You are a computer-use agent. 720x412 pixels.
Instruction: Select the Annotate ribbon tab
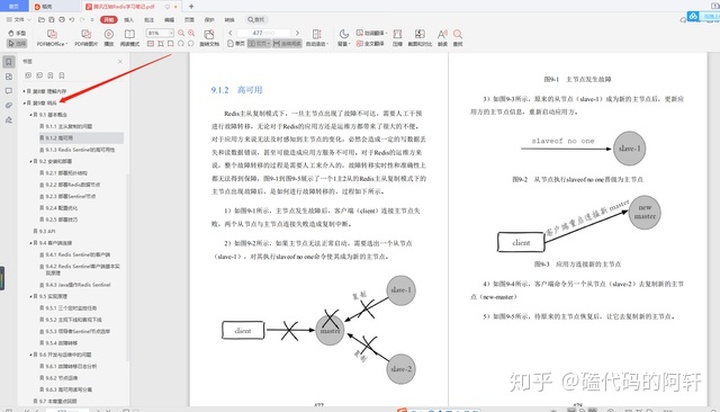coord(149,20)
